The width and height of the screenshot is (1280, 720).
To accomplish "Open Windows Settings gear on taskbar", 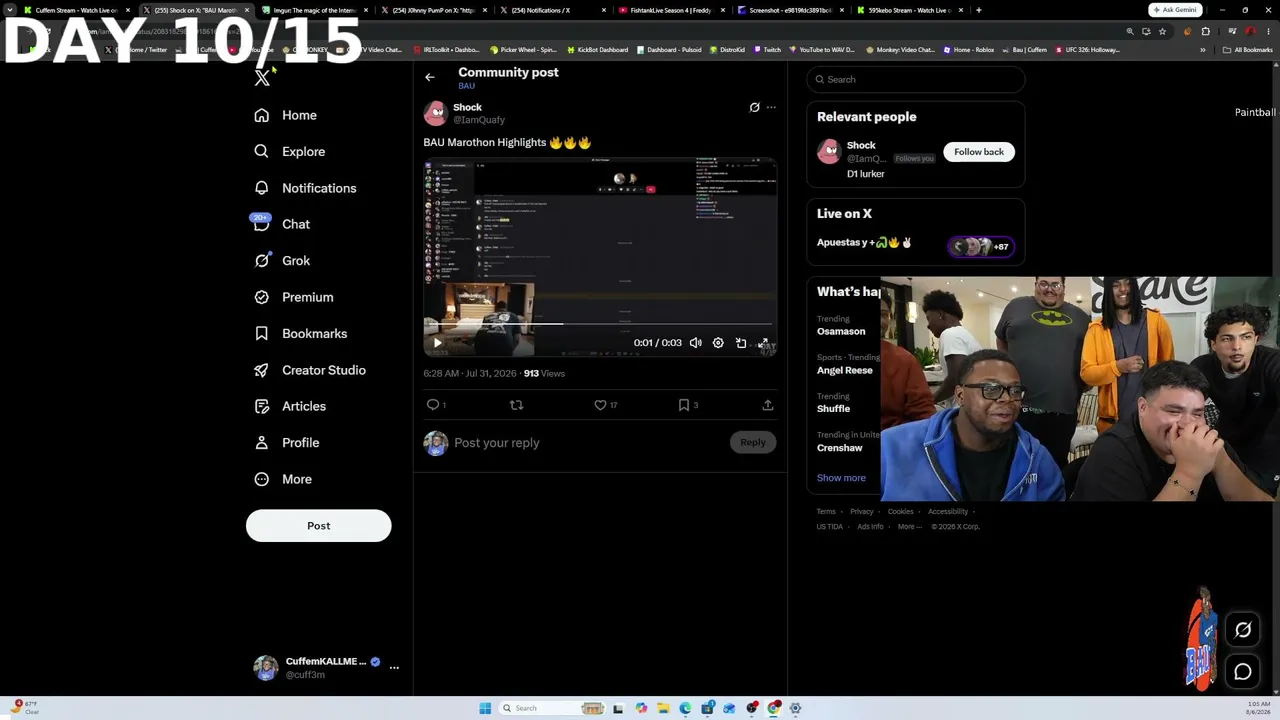I will [796, 708].
